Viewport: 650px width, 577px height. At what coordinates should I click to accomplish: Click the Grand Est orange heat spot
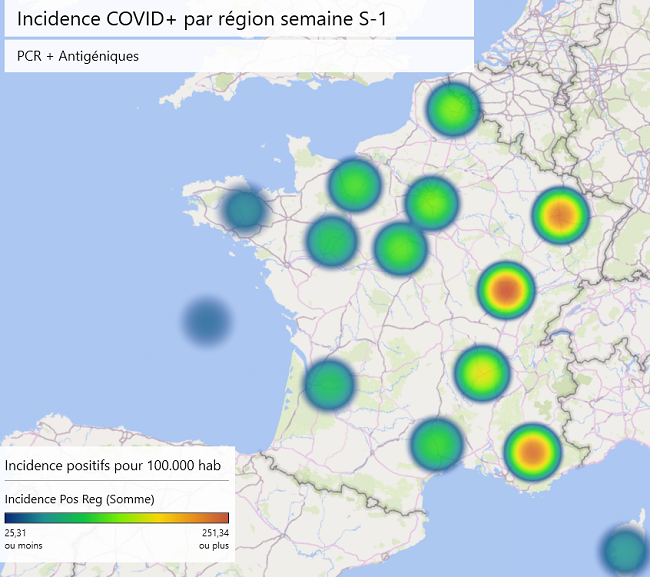pyautogui.click(x=561, y=216)
